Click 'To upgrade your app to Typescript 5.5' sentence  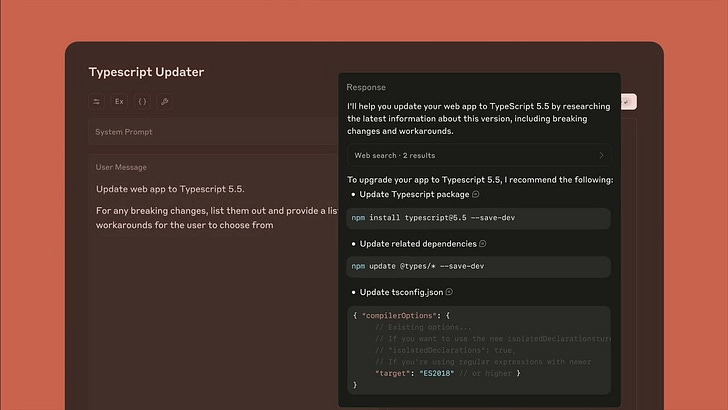pyautogui.click(x=480, y=180)
